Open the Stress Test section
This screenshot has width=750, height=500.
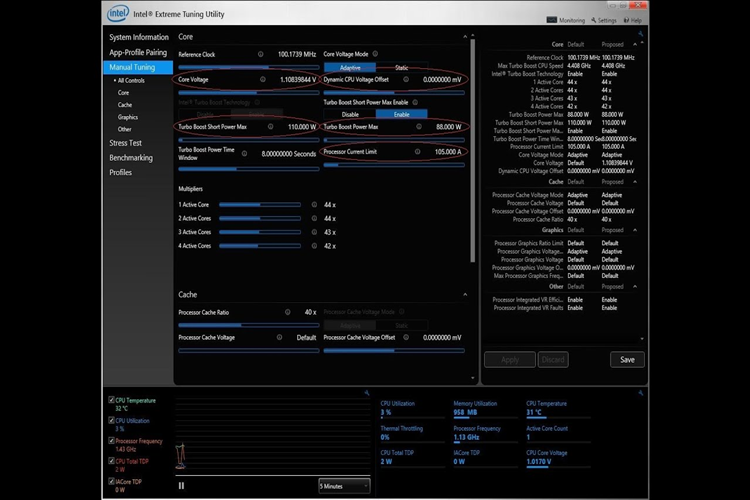pos(125,143)
